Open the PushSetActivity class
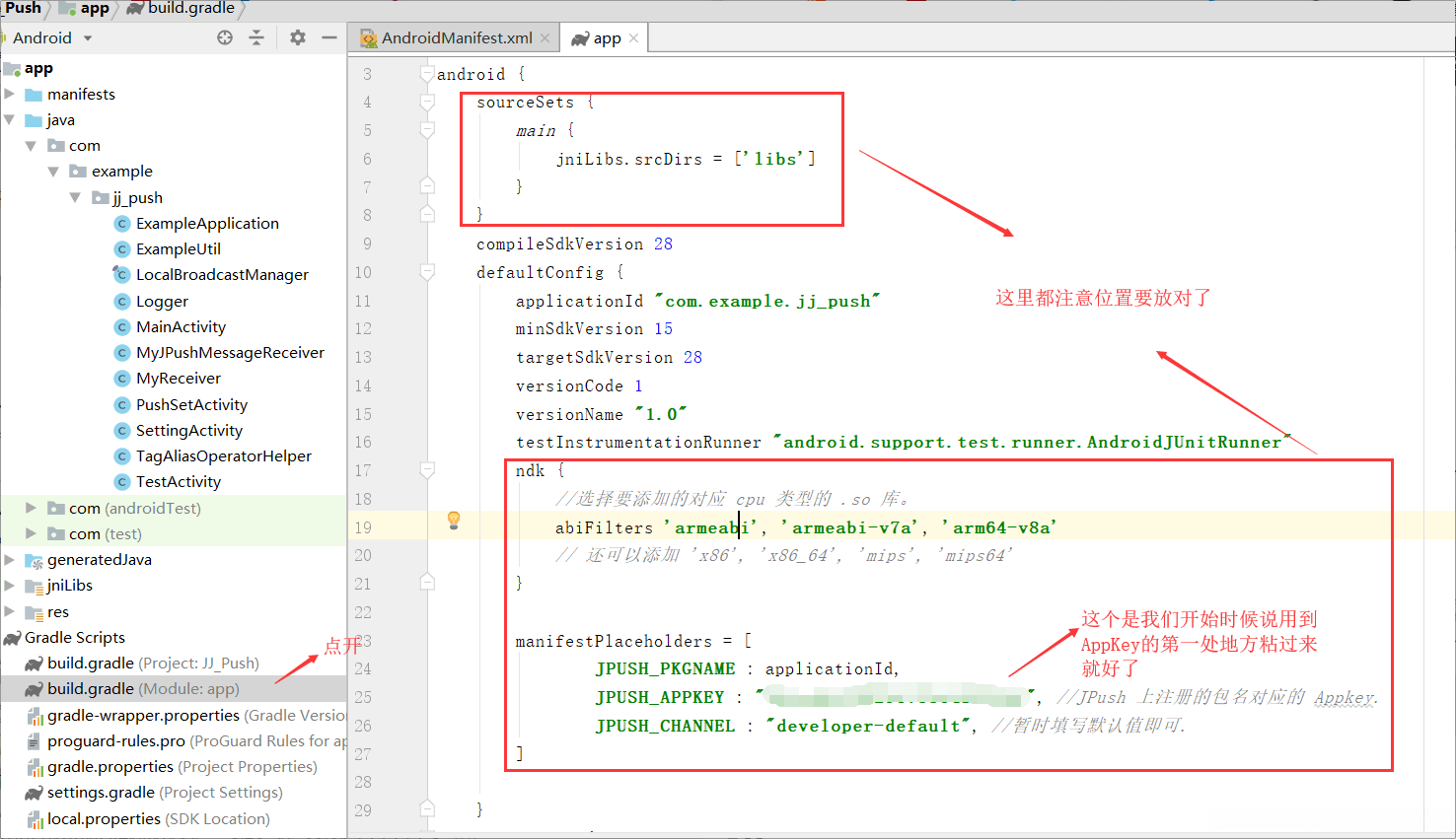1456x839 pixels. coord(191,405)
